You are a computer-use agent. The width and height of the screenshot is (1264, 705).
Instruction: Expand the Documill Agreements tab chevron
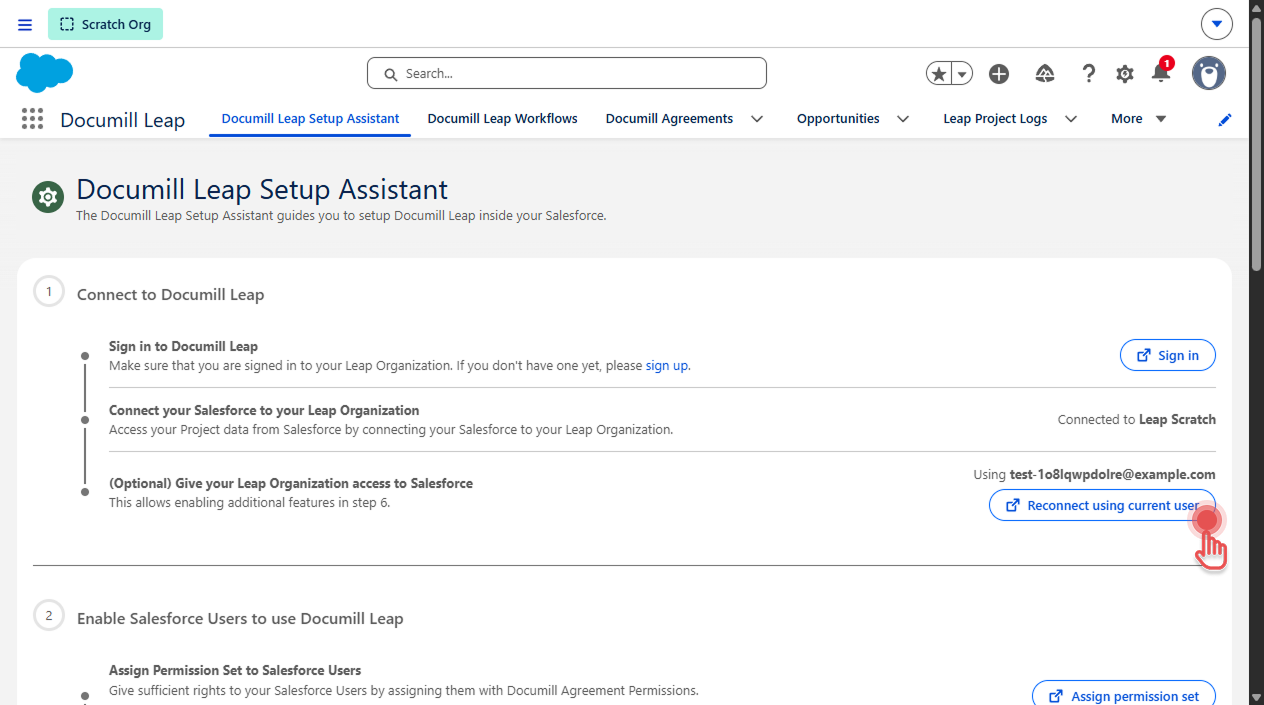[x=757, y=119]
